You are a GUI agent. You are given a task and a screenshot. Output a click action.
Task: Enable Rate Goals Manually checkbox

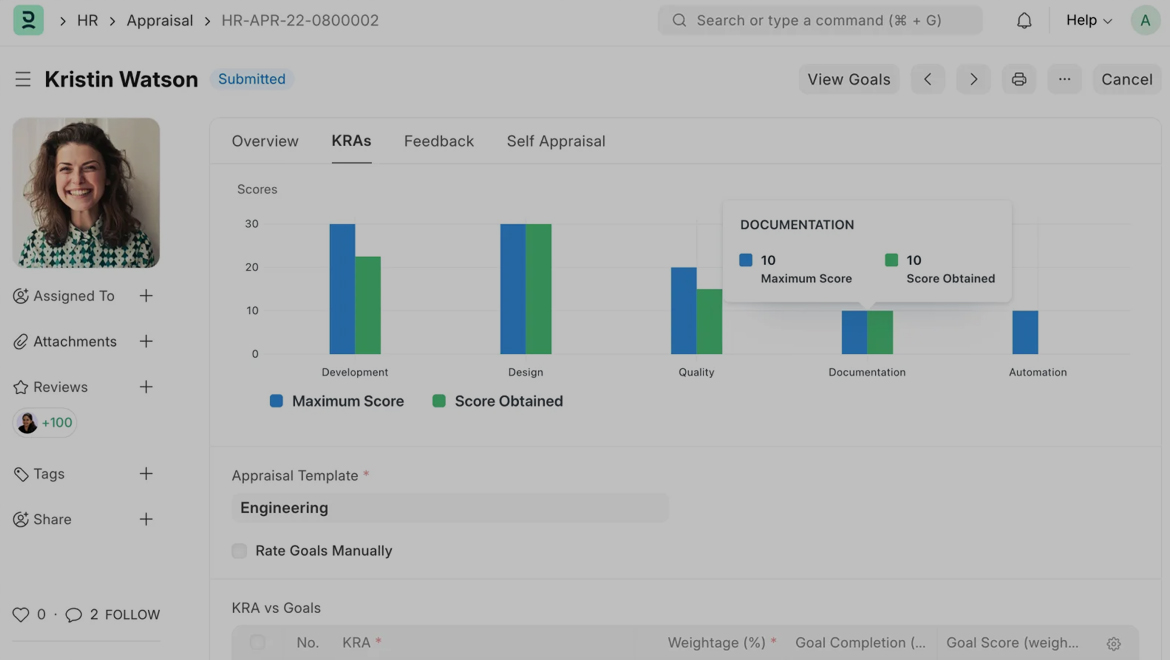tap(239, 551)
